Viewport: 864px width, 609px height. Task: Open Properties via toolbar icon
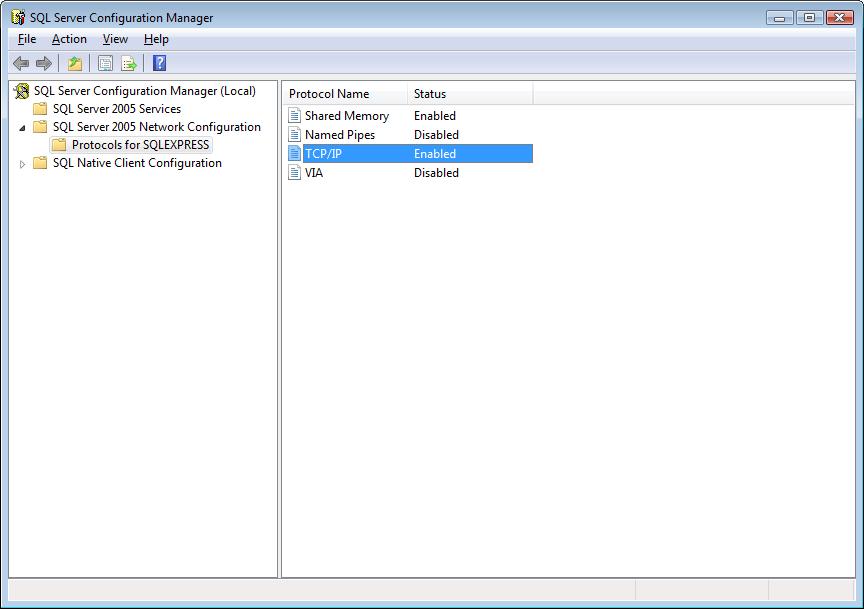click(x=105, y=63)
